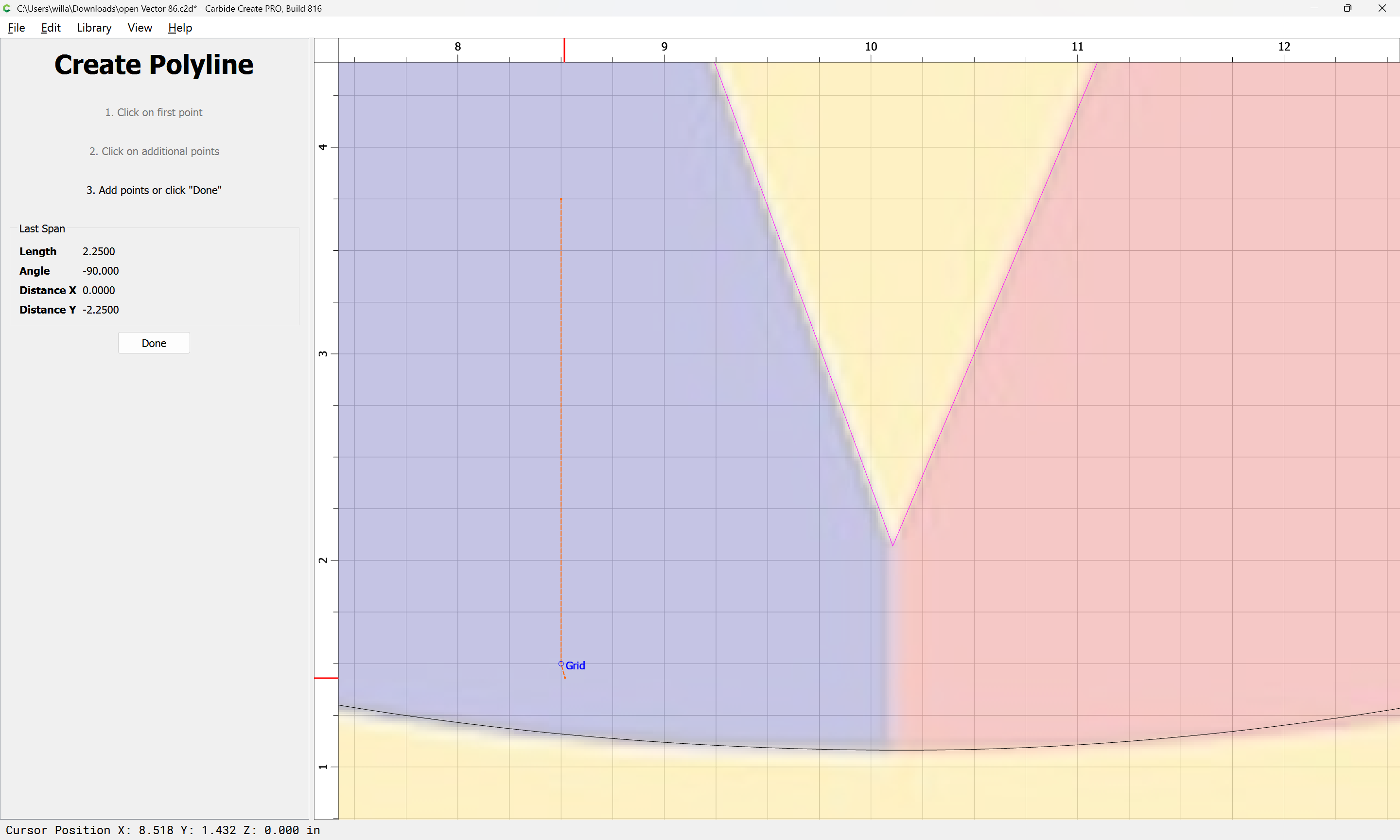Click the Distance Y value -2.2500
This screenshot has height=840, width=1400.
click(x=101, y=310)
